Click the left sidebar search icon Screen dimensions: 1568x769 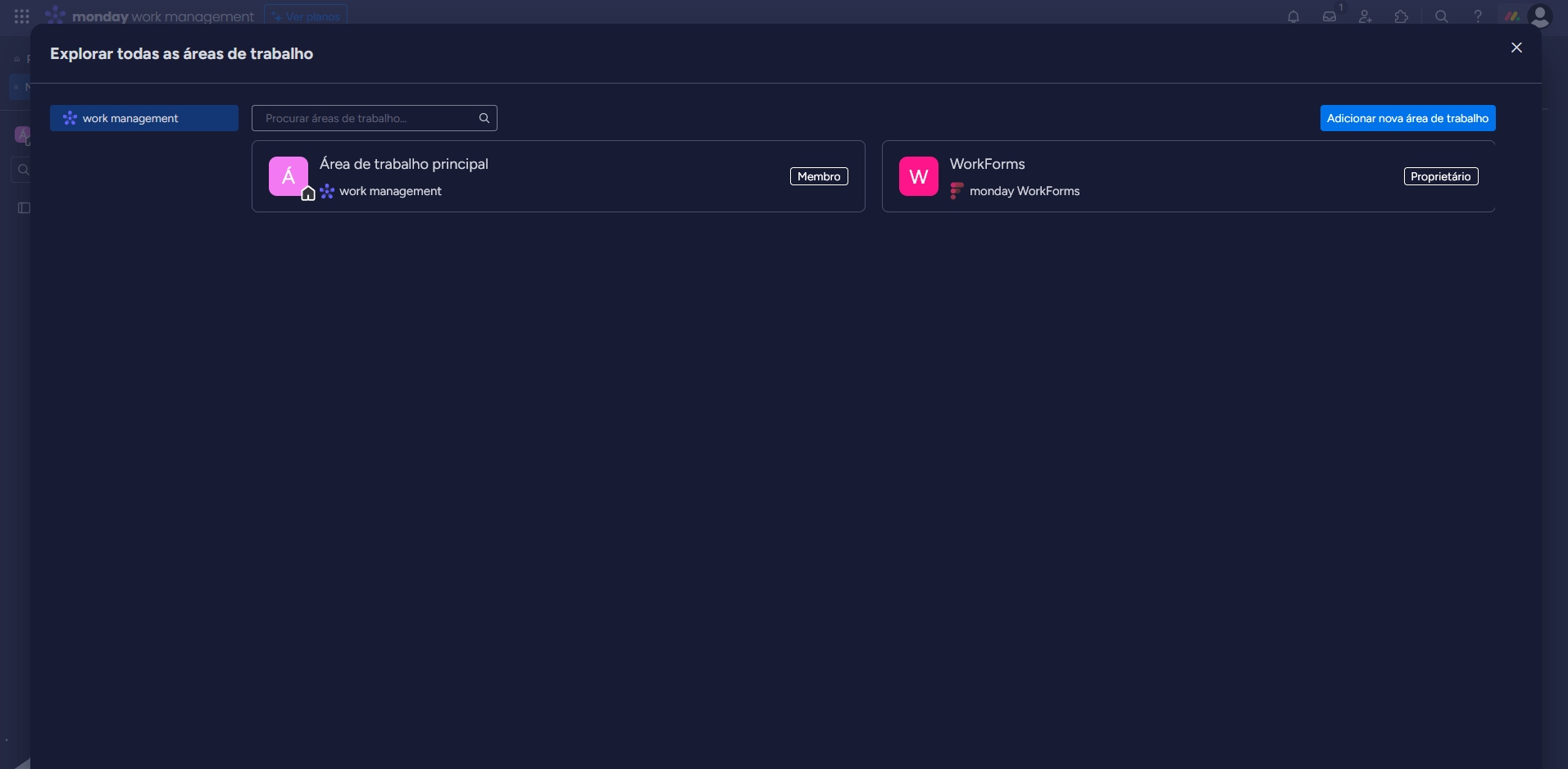[24, 170]
